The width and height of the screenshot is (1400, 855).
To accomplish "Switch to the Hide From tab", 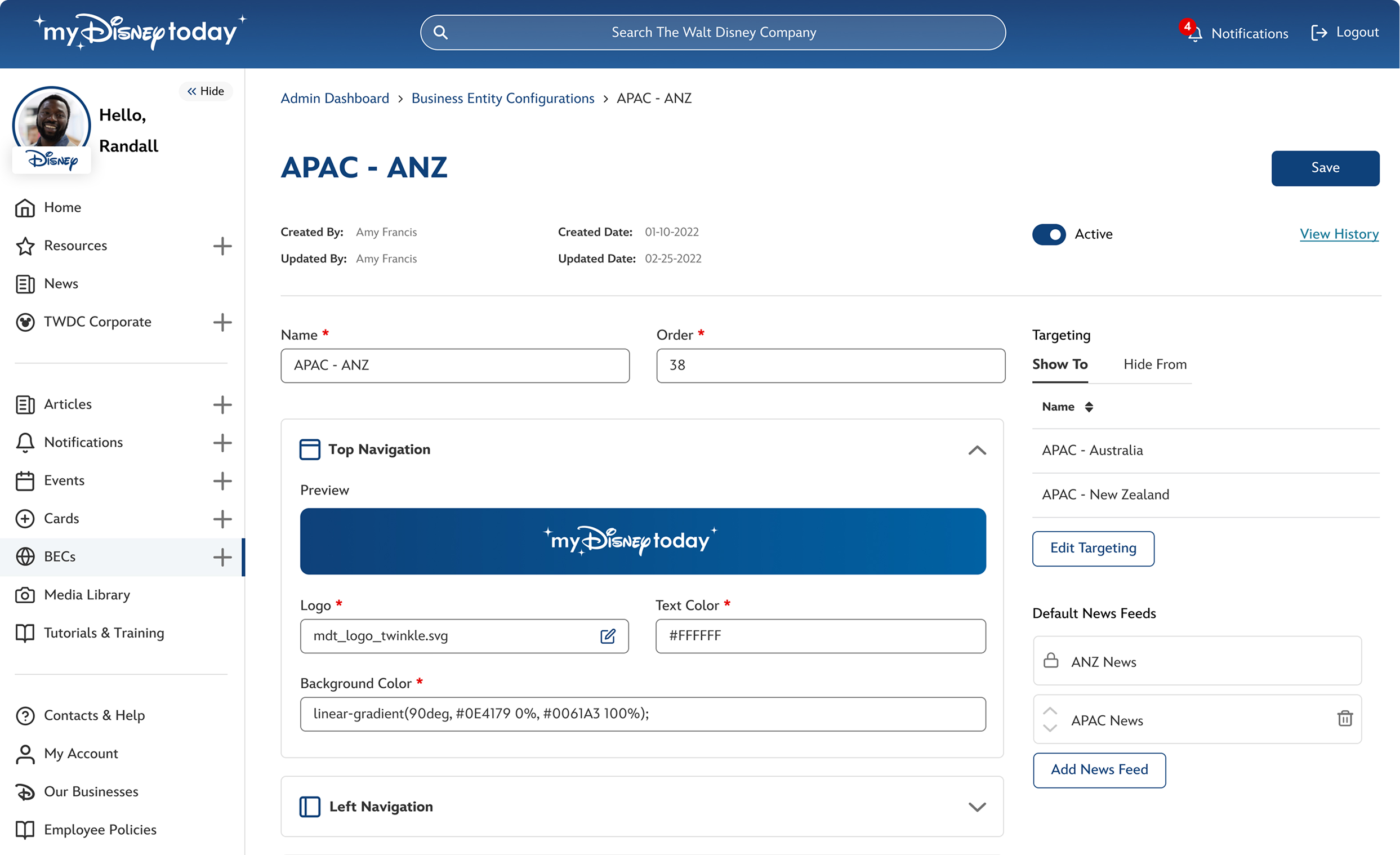I will pyautogui.click(x=1154, y=364).
